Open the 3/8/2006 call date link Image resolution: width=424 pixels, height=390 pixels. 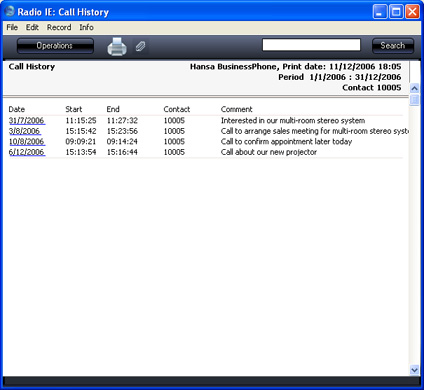click(x=25, y=131)
